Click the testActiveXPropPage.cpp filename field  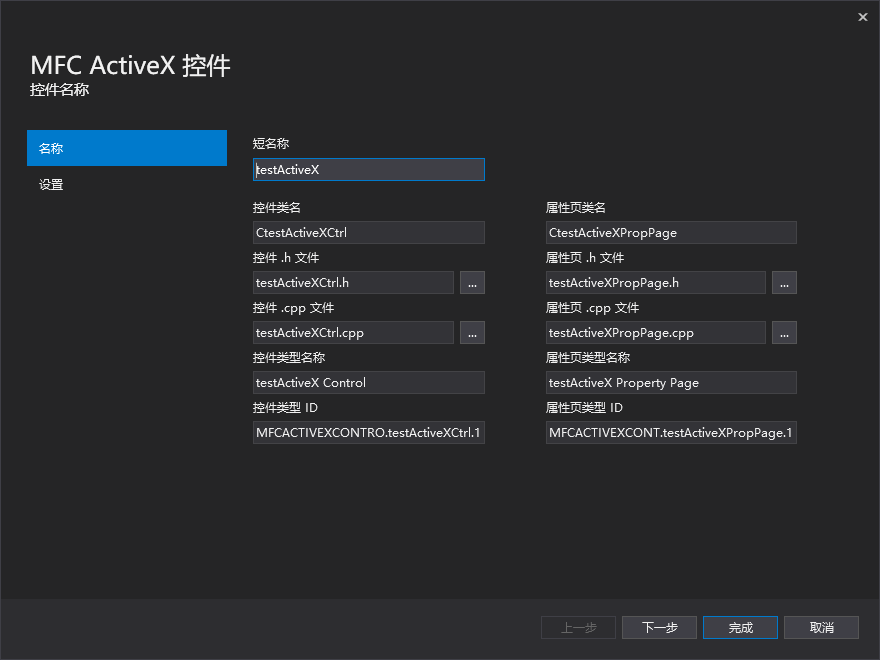pyautogui.click(x=654, y=332)
